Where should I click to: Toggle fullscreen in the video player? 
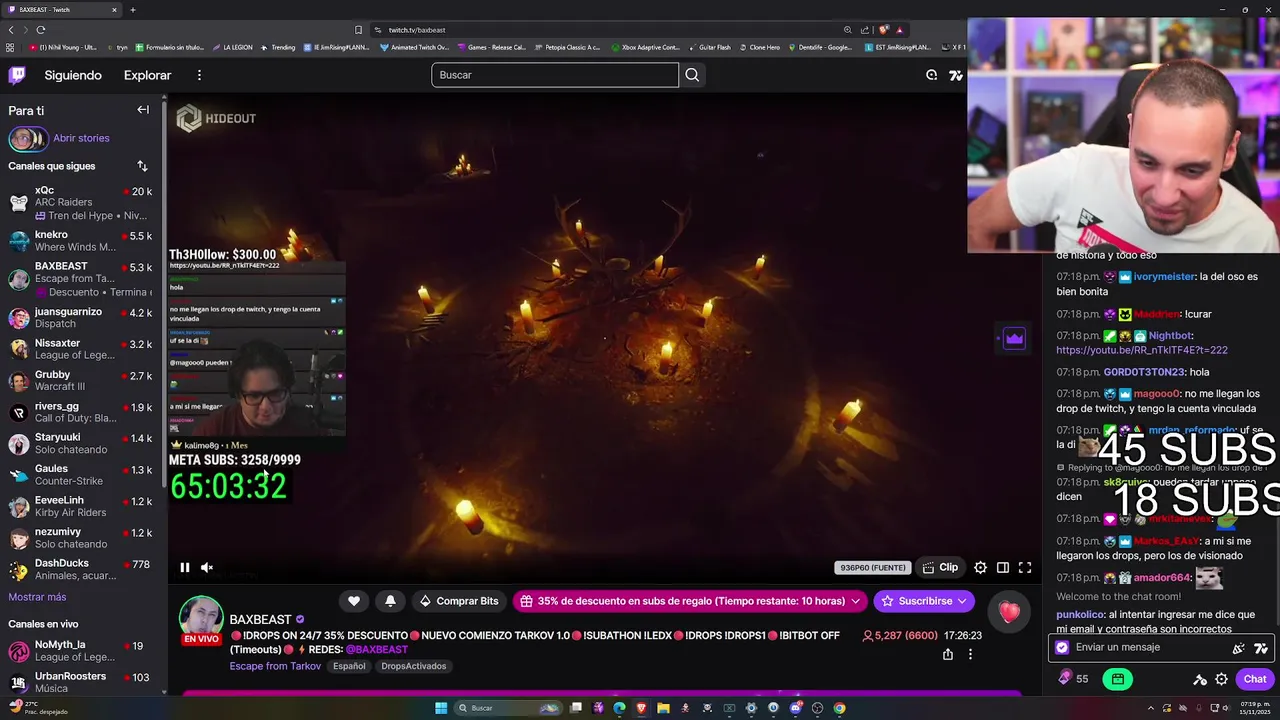(1025, 568)
